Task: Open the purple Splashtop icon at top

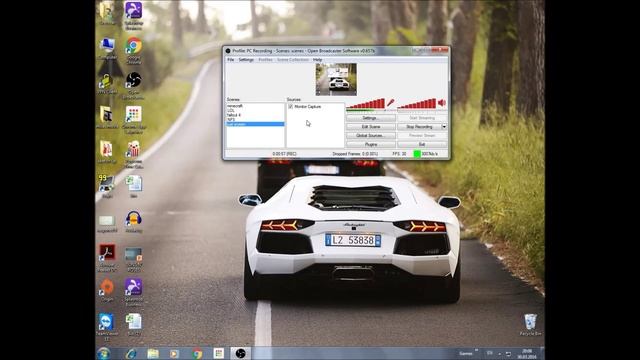Action: point(133,16)
